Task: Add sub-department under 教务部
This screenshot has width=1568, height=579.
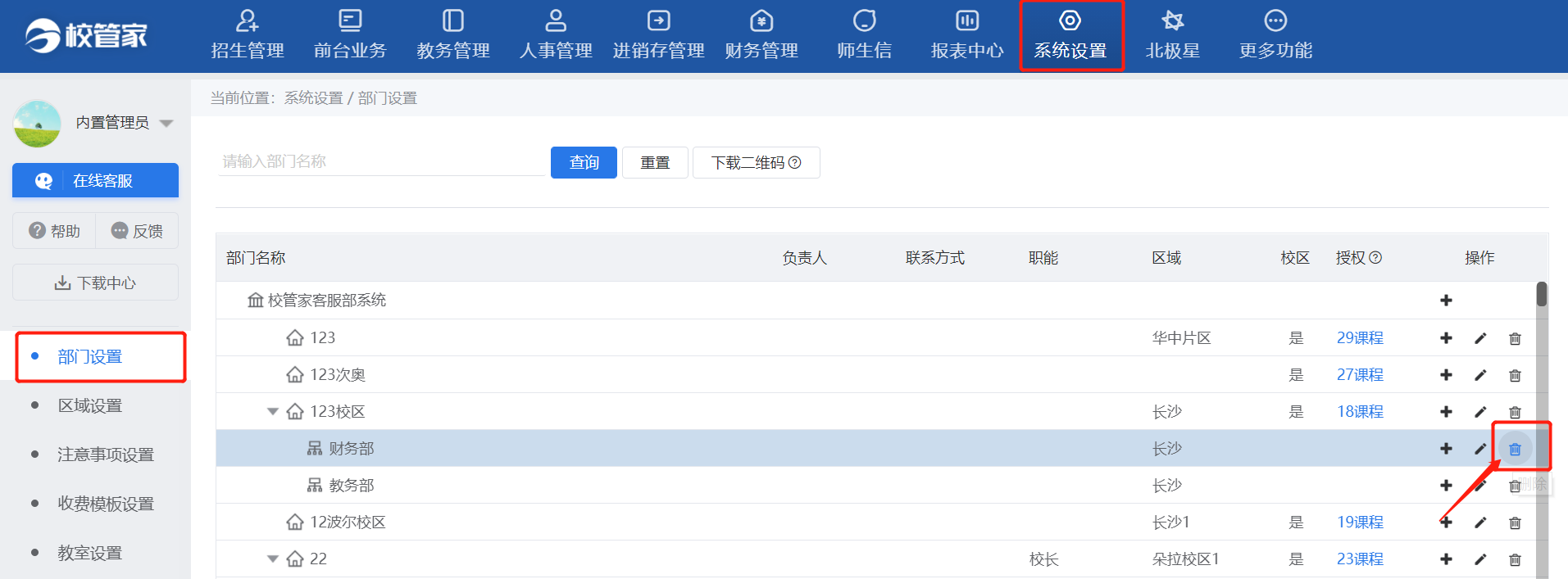Action: [x=1446, y=486]
